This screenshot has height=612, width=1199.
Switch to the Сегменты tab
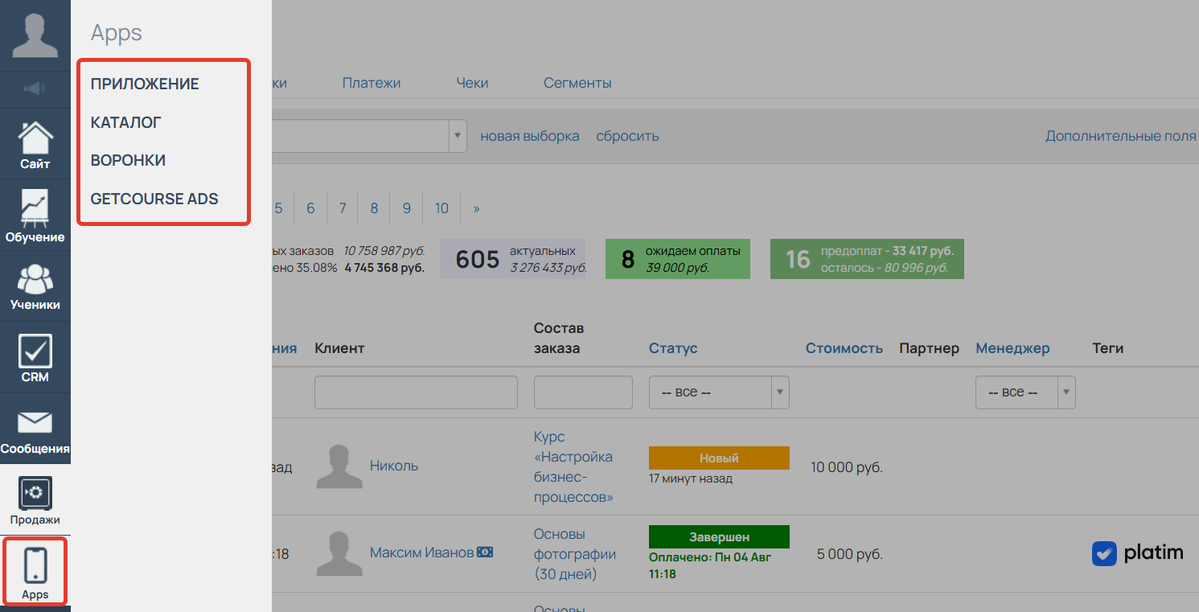577,83
